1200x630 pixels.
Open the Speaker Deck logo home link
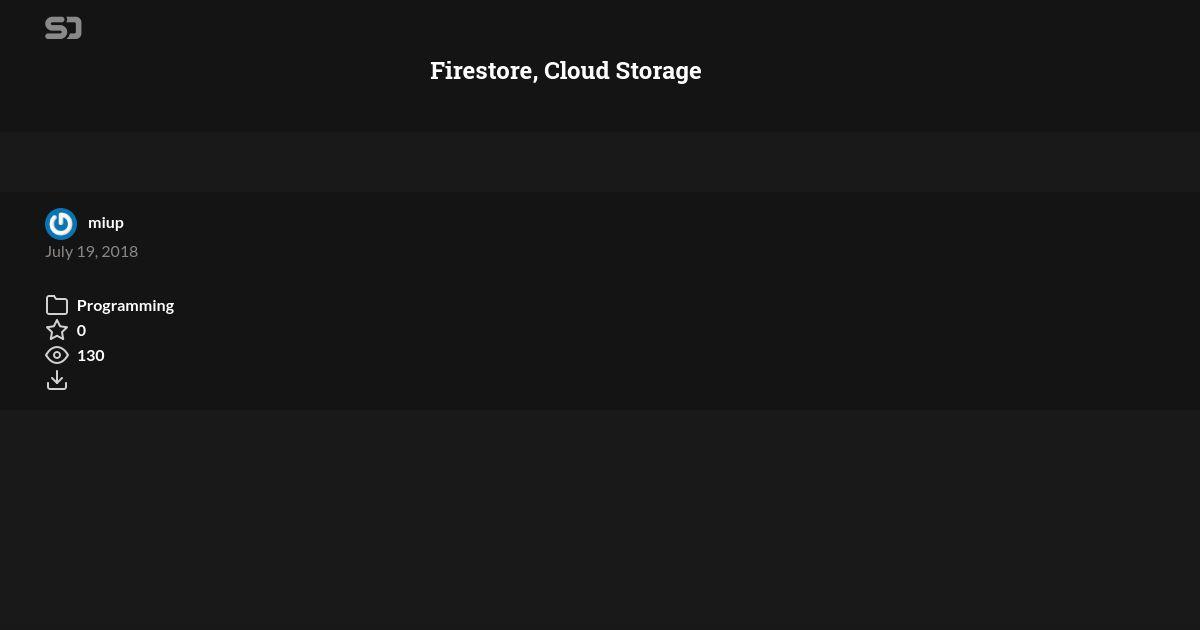coord(63,28)
